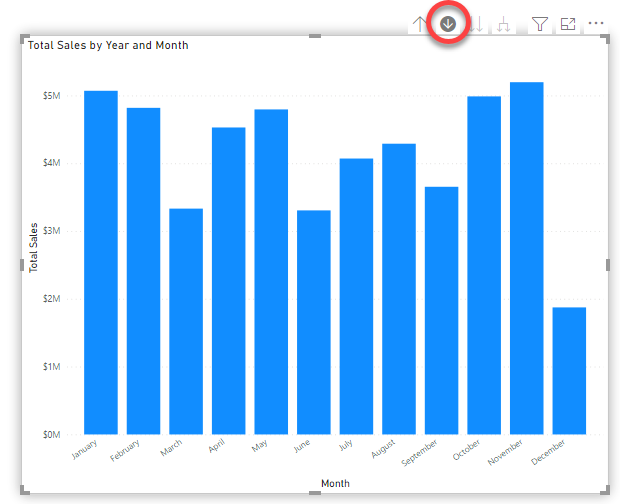Image resolution: width=620 pixels, height=504 pixels.
Task: Click the top-center resize handle of visual
Action: (x=315, y=36)
